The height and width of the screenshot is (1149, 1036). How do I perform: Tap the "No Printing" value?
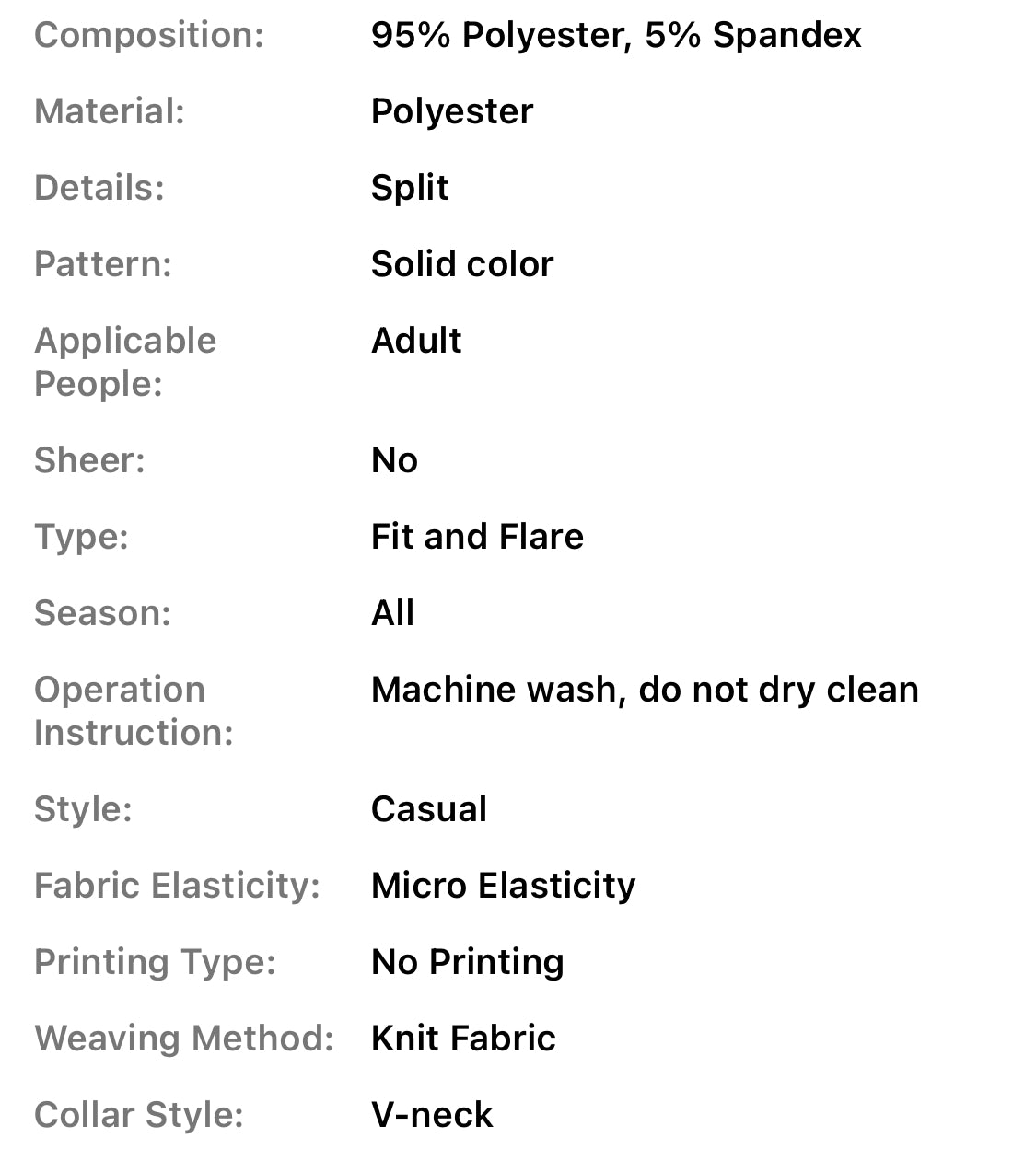467,962
